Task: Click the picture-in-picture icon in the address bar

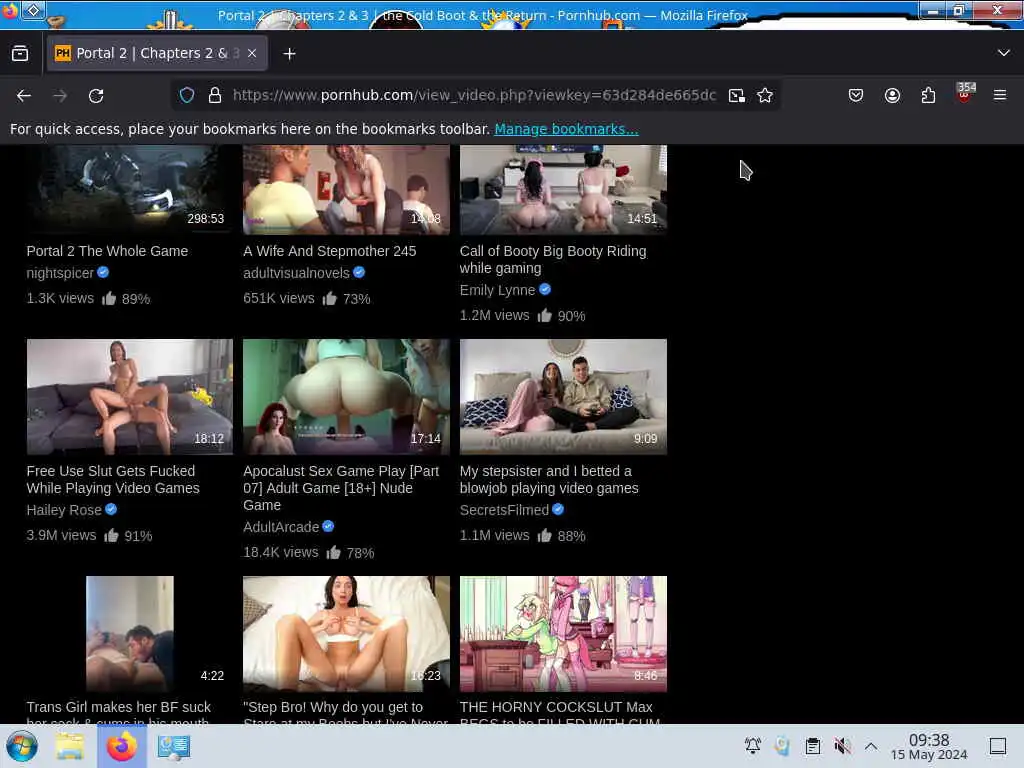Action: (x=737, y=96)
